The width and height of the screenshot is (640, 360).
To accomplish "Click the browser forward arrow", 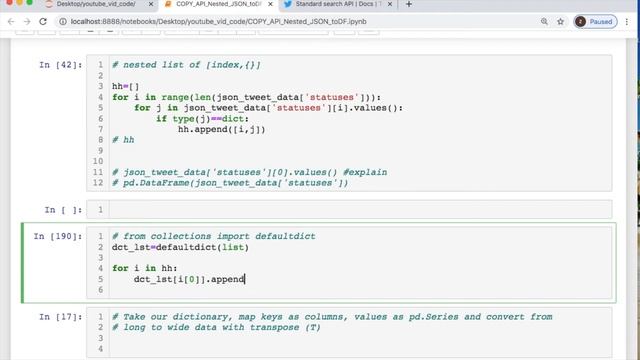I will pyautogui.click(x=27, y=22).
